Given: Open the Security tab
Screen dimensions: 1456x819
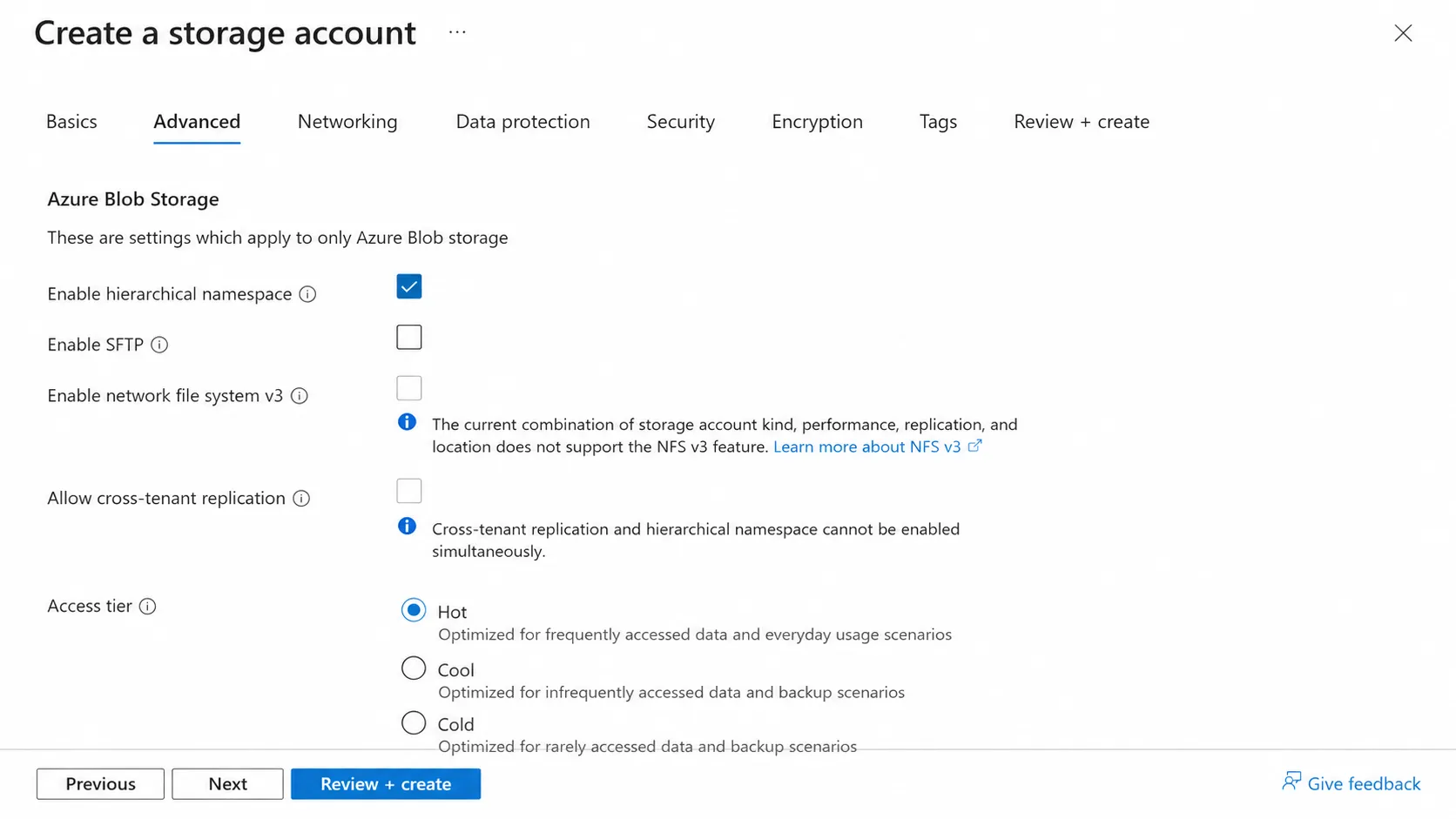Looking at the screenshot, I should pos(681,122).
